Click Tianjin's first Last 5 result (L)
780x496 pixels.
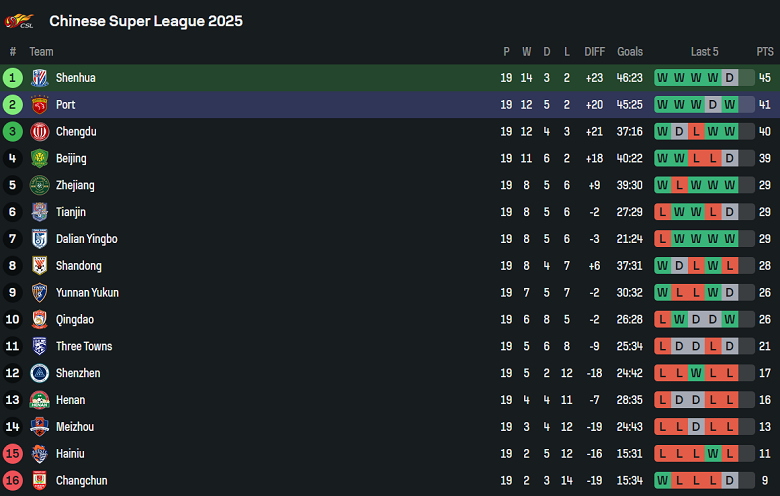click(x=662, y=212)
